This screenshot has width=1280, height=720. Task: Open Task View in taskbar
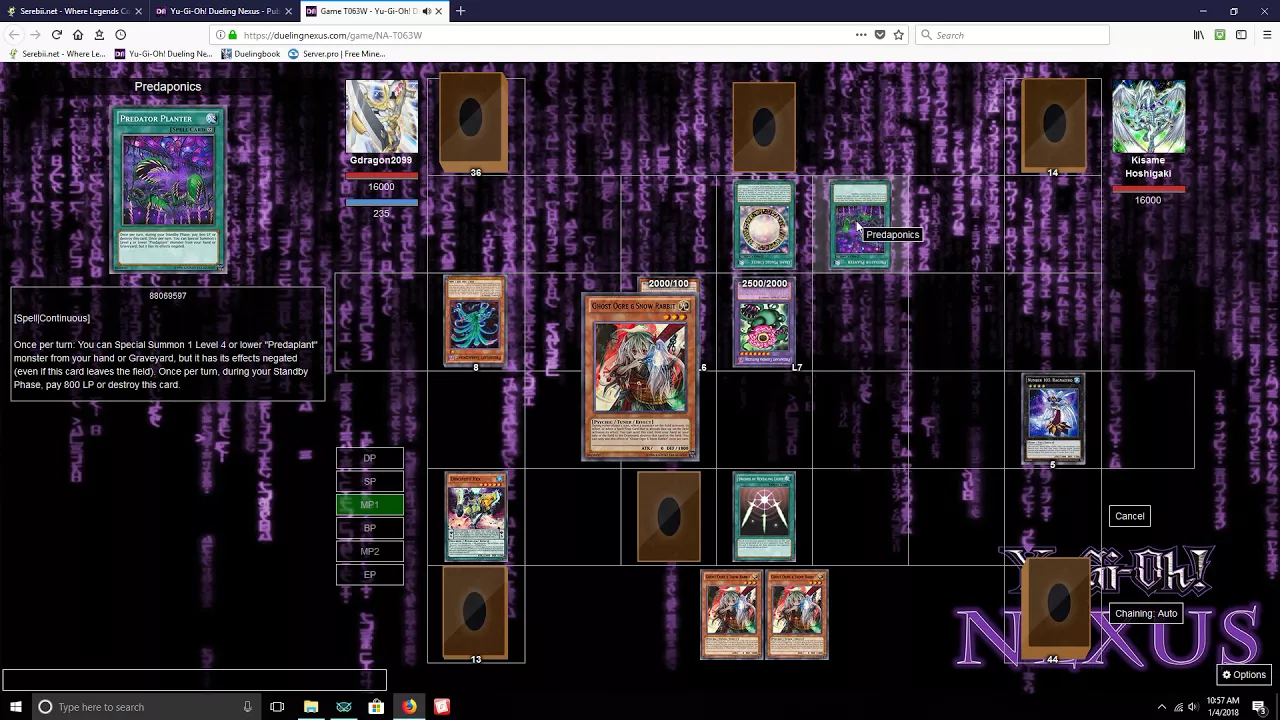pos(277,707)
